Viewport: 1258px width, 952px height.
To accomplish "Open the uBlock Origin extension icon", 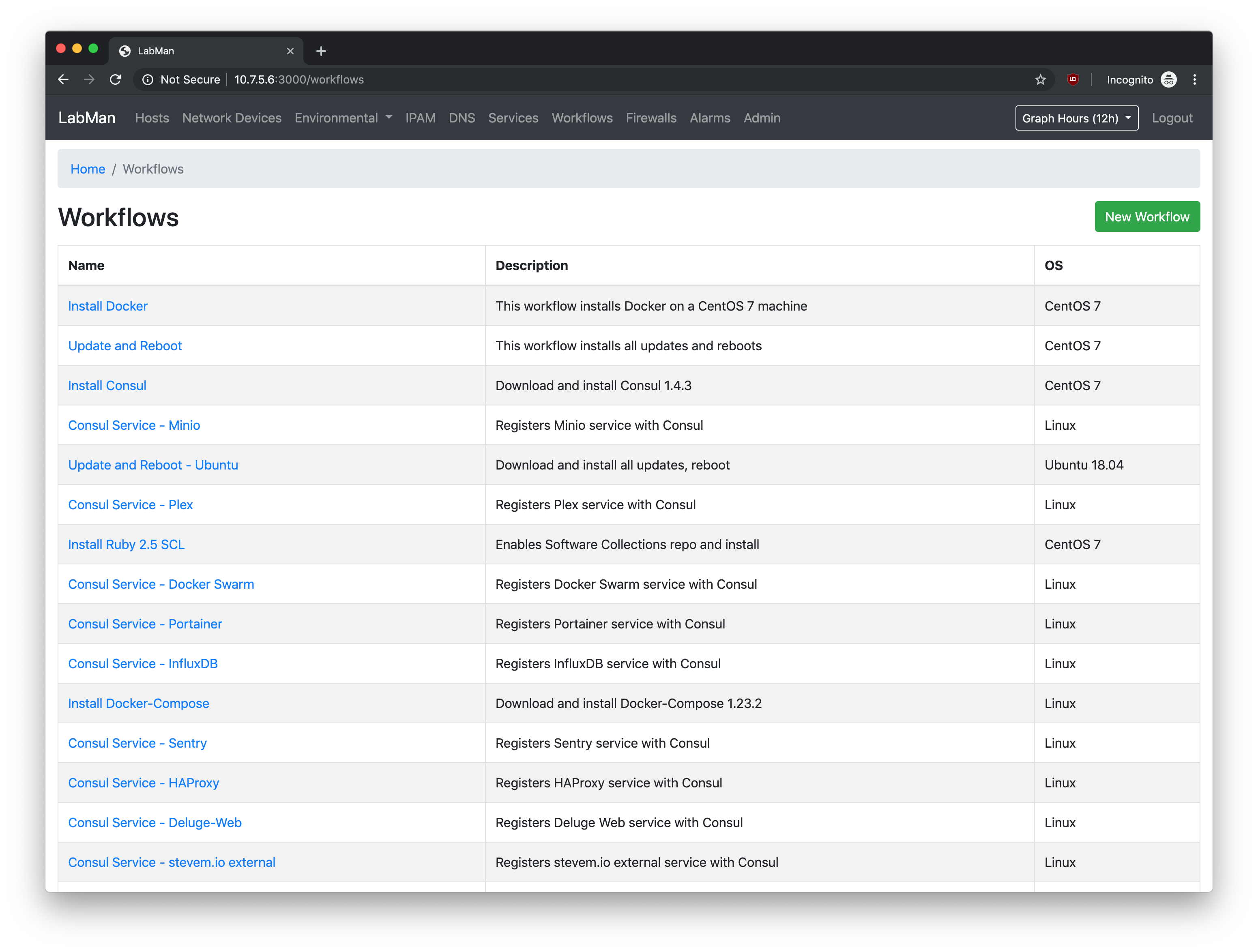I will tap(1073, 79).
